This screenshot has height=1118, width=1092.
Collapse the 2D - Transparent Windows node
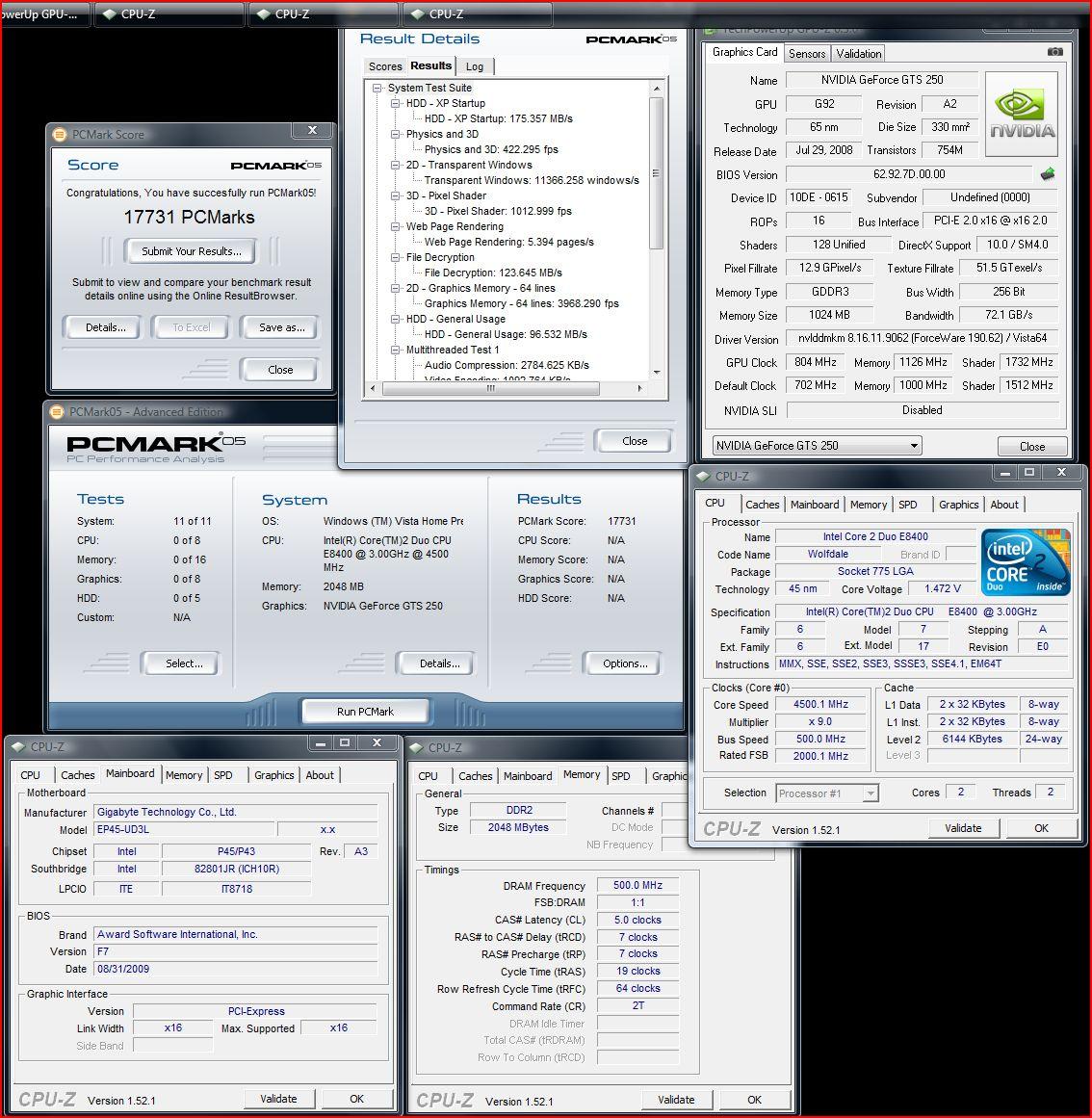pos(396,165)
